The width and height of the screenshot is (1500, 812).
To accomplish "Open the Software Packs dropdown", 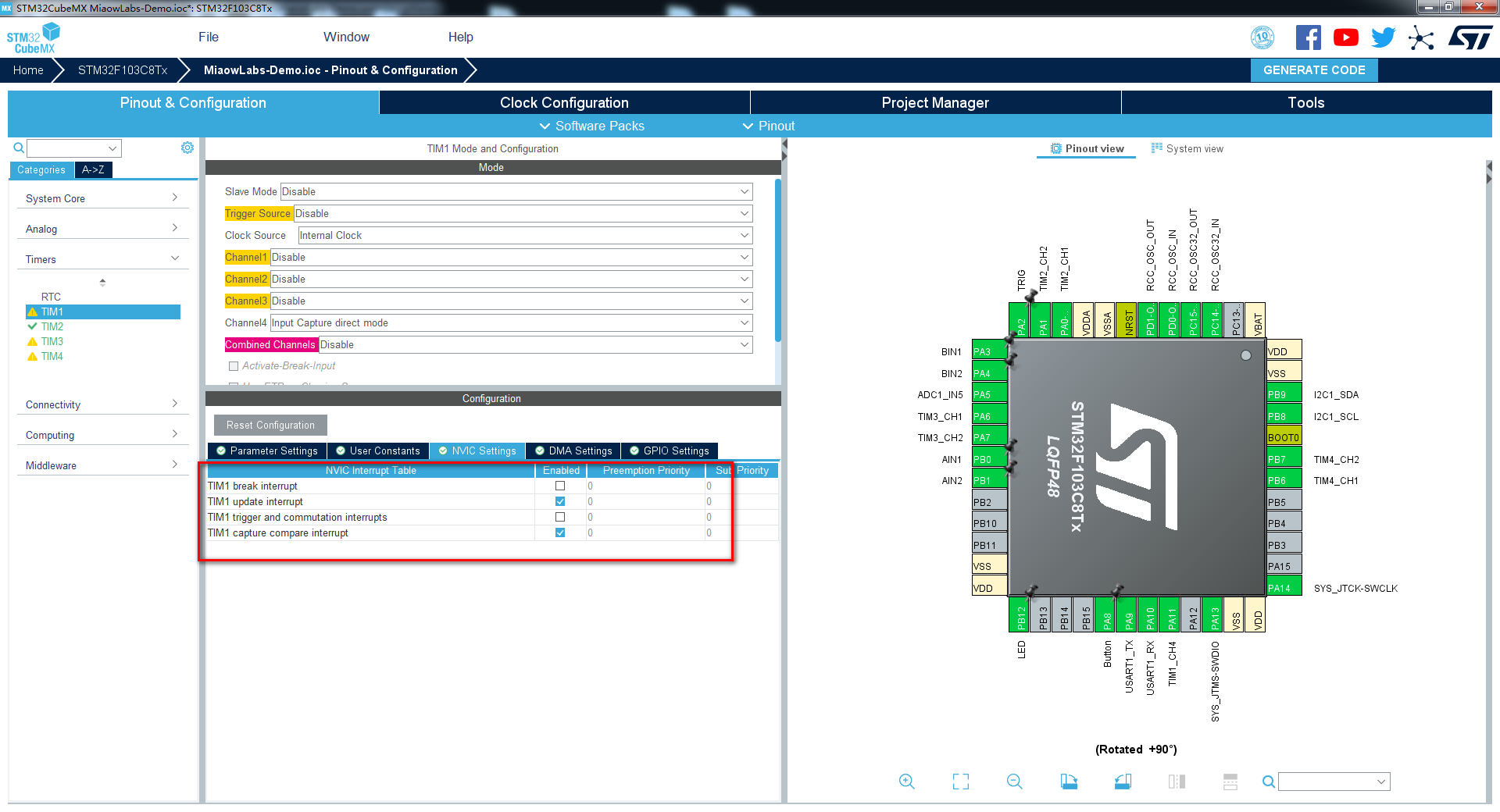I will pos(592,126).
